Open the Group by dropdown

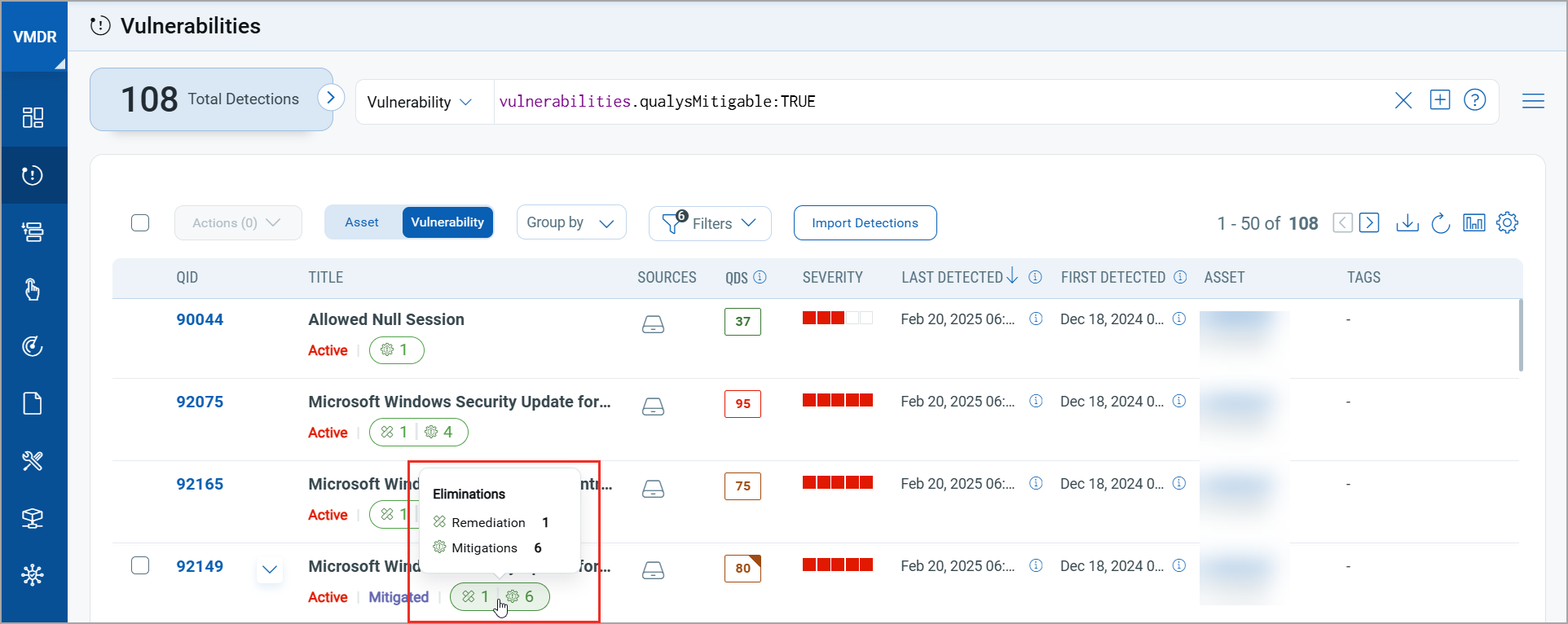pyautogui.click(x=571, y=222)
